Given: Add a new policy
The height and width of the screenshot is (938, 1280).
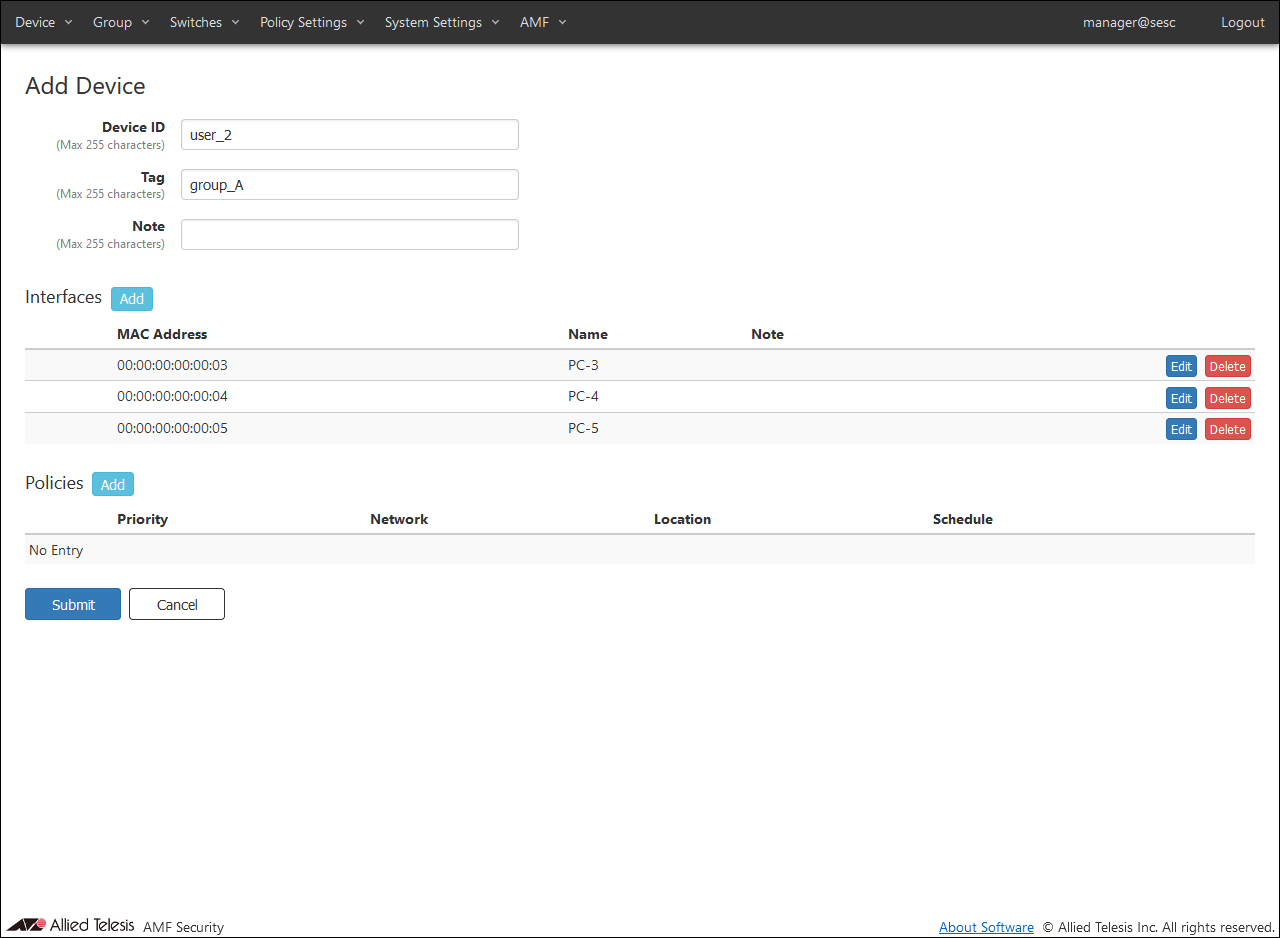Looking at the screenshot, I should click(x=113, y=485).
